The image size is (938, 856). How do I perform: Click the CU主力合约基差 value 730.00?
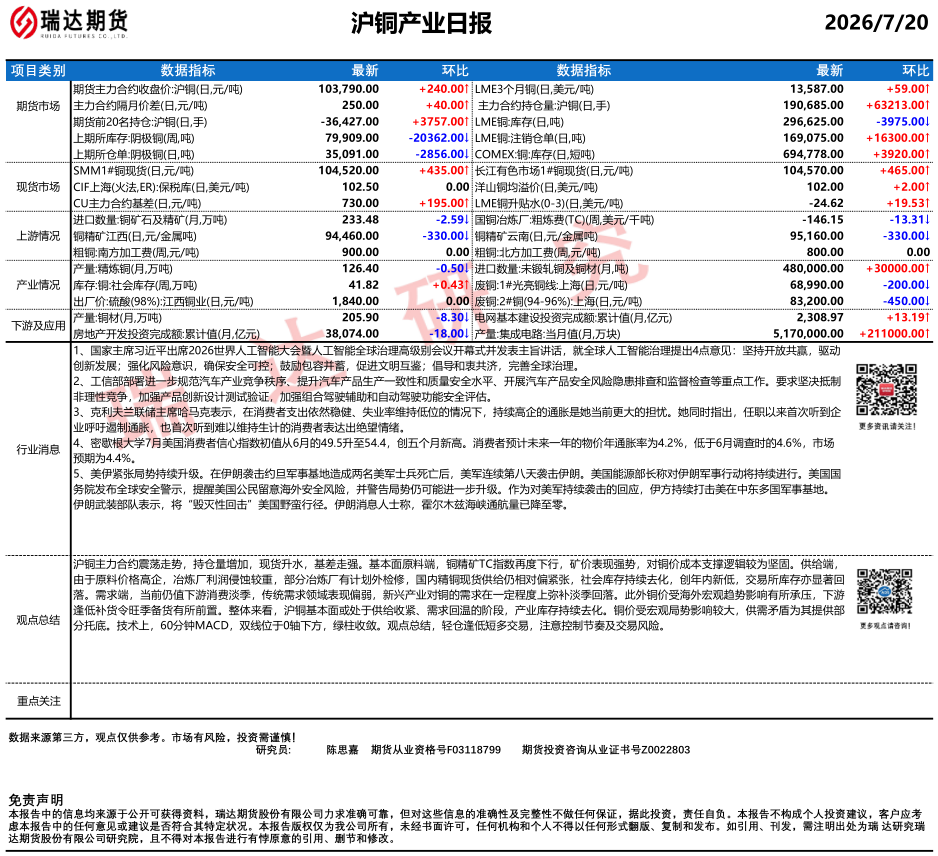click(361, 203)
